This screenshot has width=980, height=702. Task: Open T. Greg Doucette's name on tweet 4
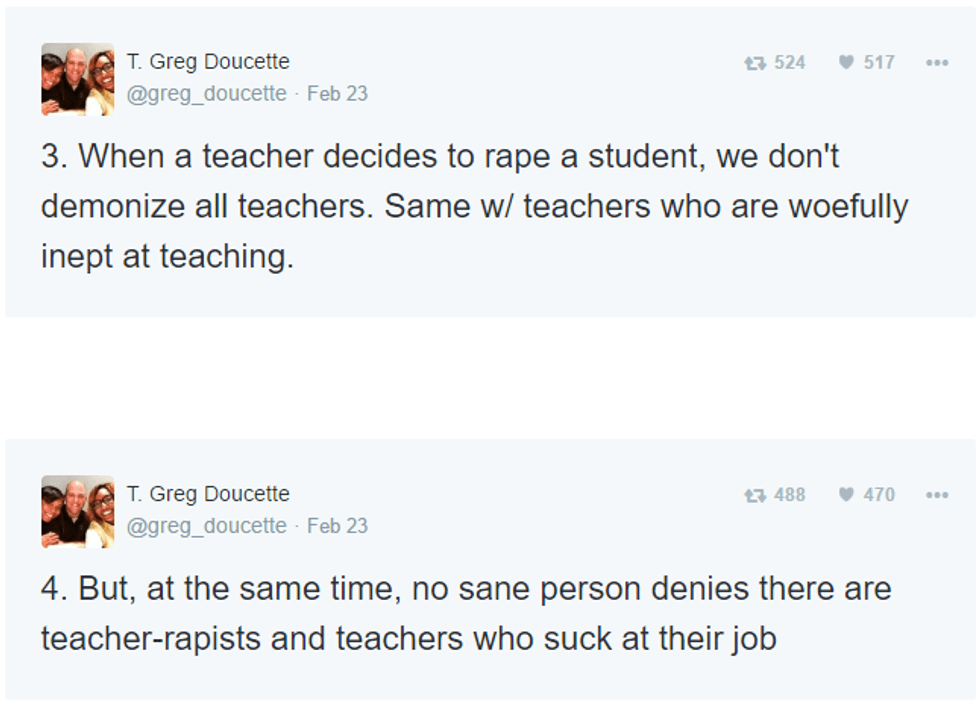click(x=208, y=494)
